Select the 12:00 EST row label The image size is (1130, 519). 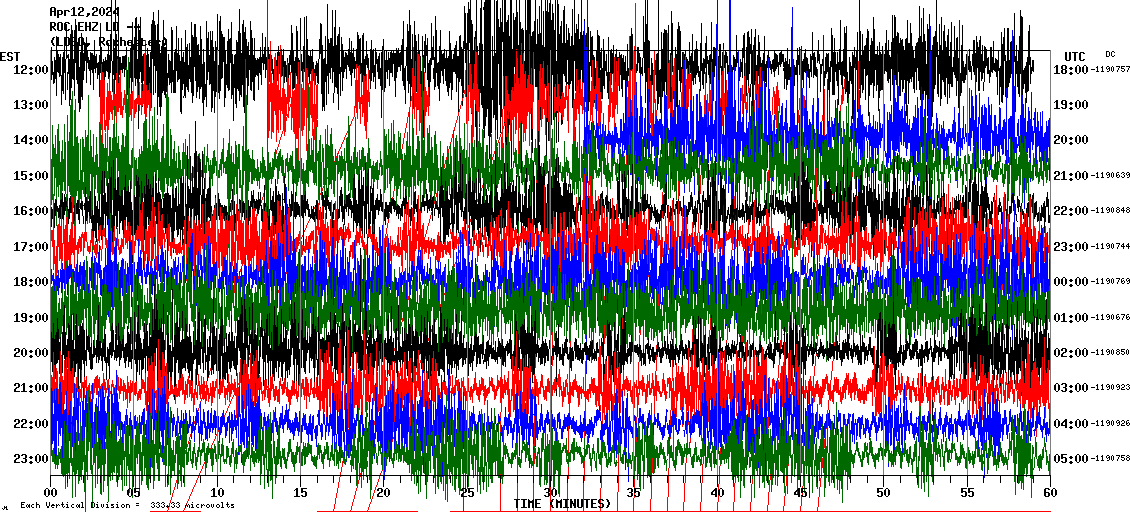pyautogui.click(x=31, y=69)
